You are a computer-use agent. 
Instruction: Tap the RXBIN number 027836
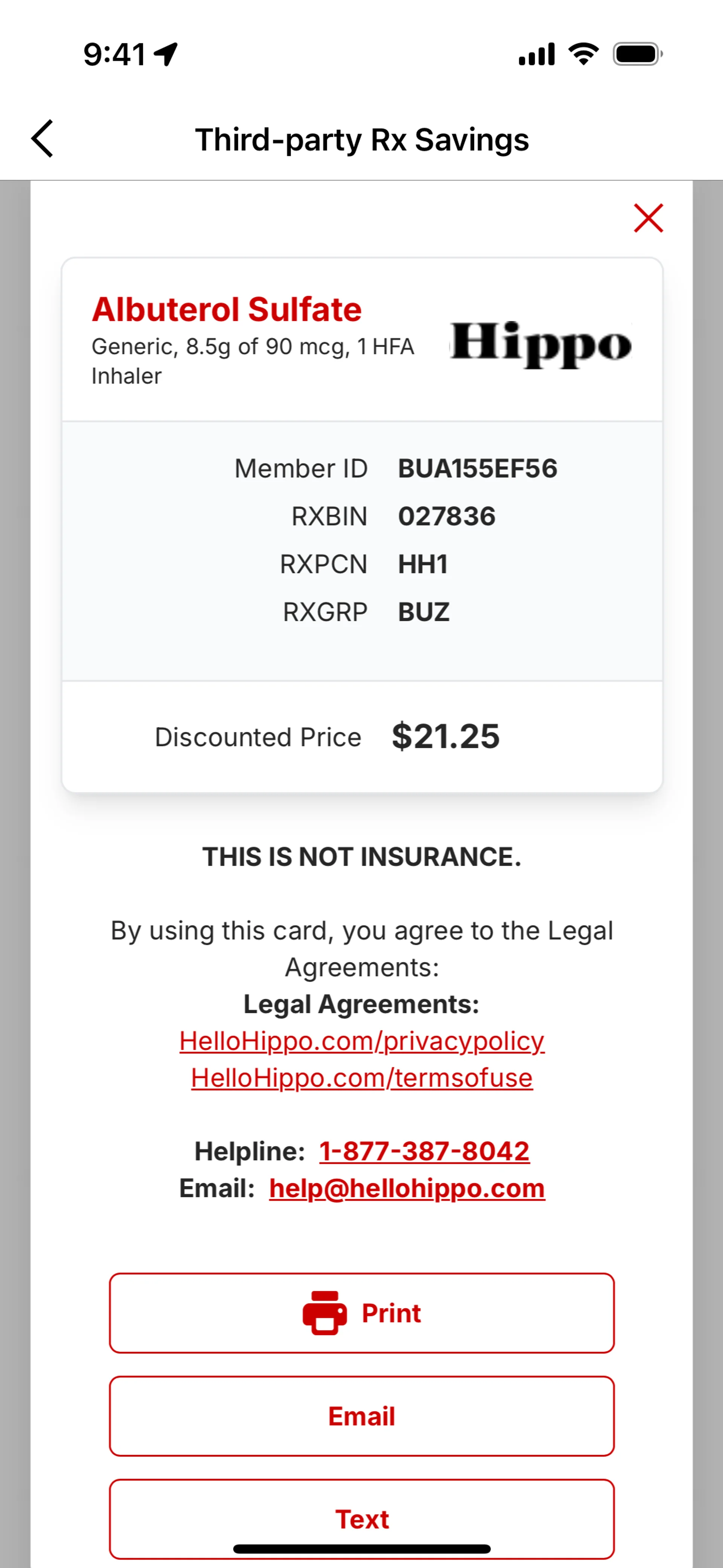[447, 516]
